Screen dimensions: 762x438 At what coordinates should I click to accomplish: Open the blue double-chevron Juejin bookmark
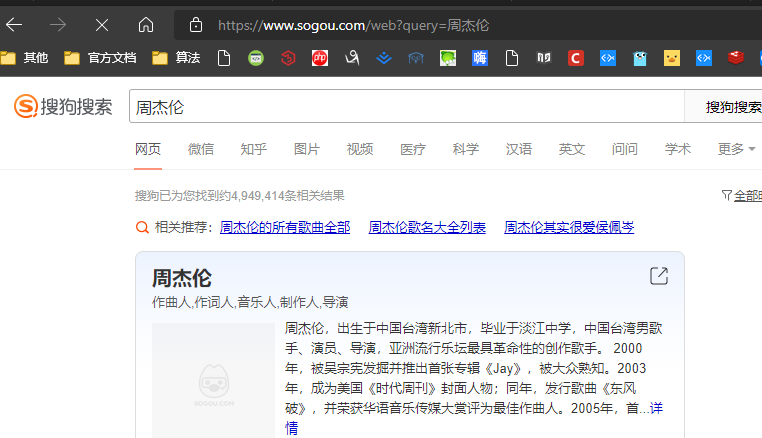click(384, 58)
